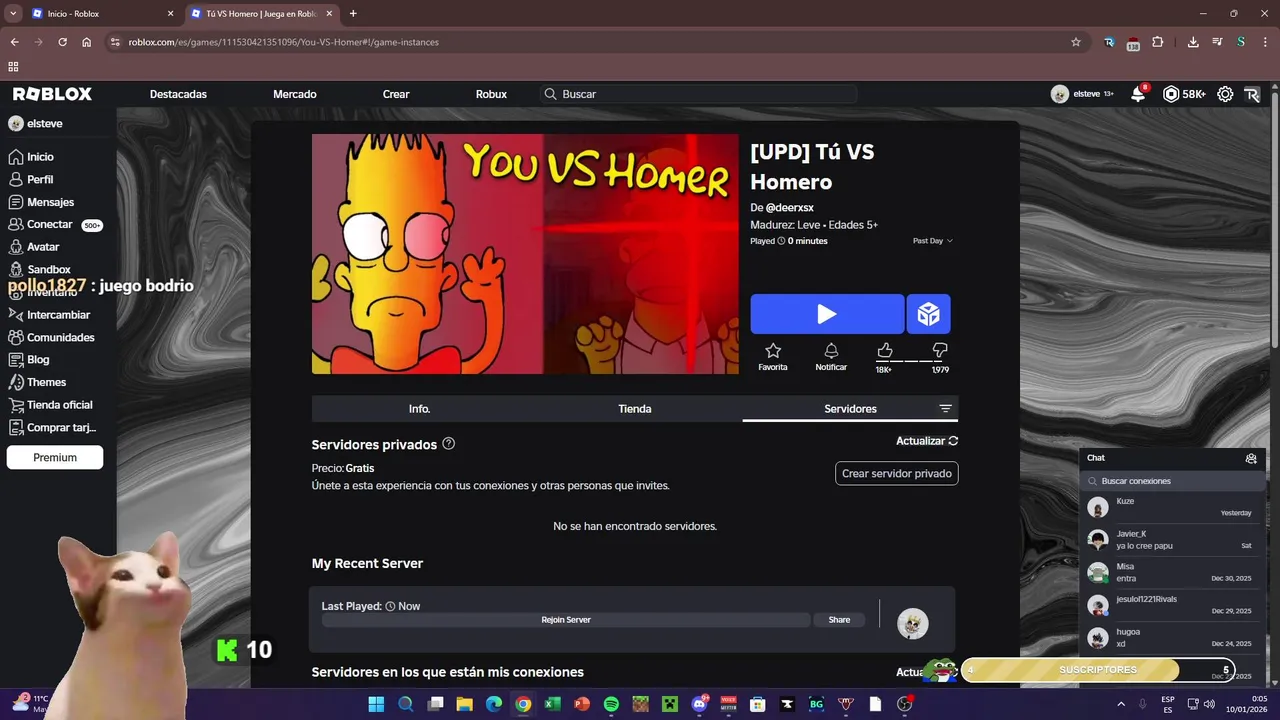
Task: Open Robux in Roblox top menu
Action: pyautogui.click(x=491, y=94)
